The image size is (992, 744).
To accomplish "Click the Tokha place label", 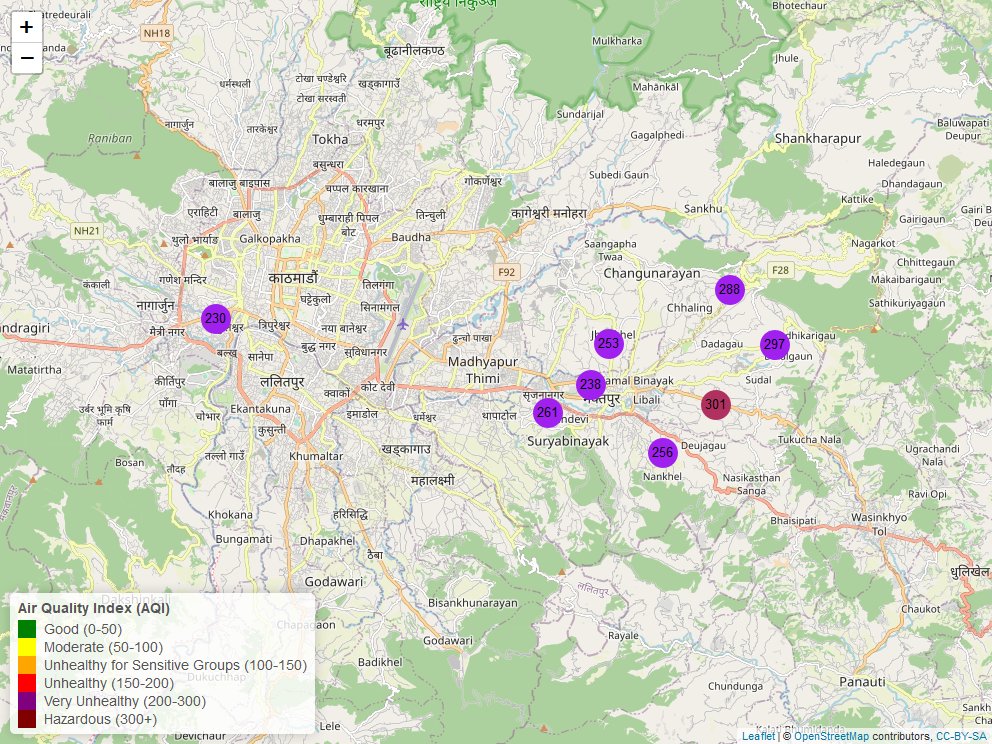I will coord(330,139).
